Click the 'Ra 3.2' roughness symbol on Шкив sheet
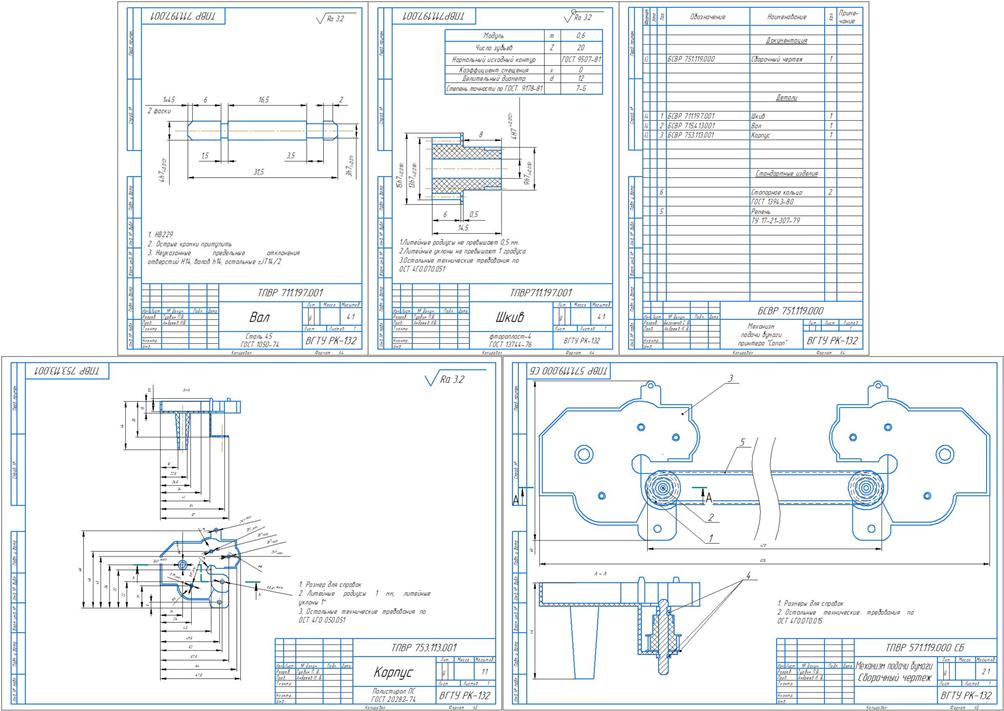This screenshot has width=1004, height=711. pyautogui.click(x=578, y=17)
